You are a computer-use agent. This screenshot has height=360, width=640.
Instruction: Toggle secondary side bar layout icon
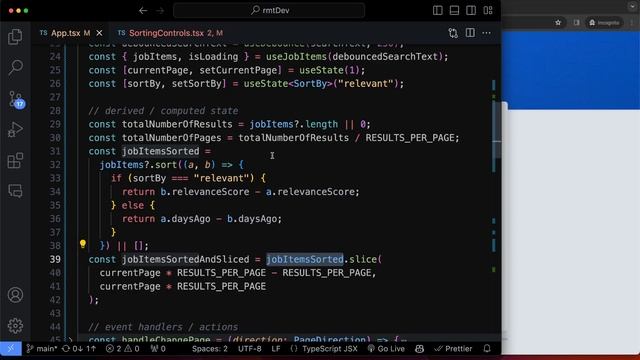click(x=471, y=11)
